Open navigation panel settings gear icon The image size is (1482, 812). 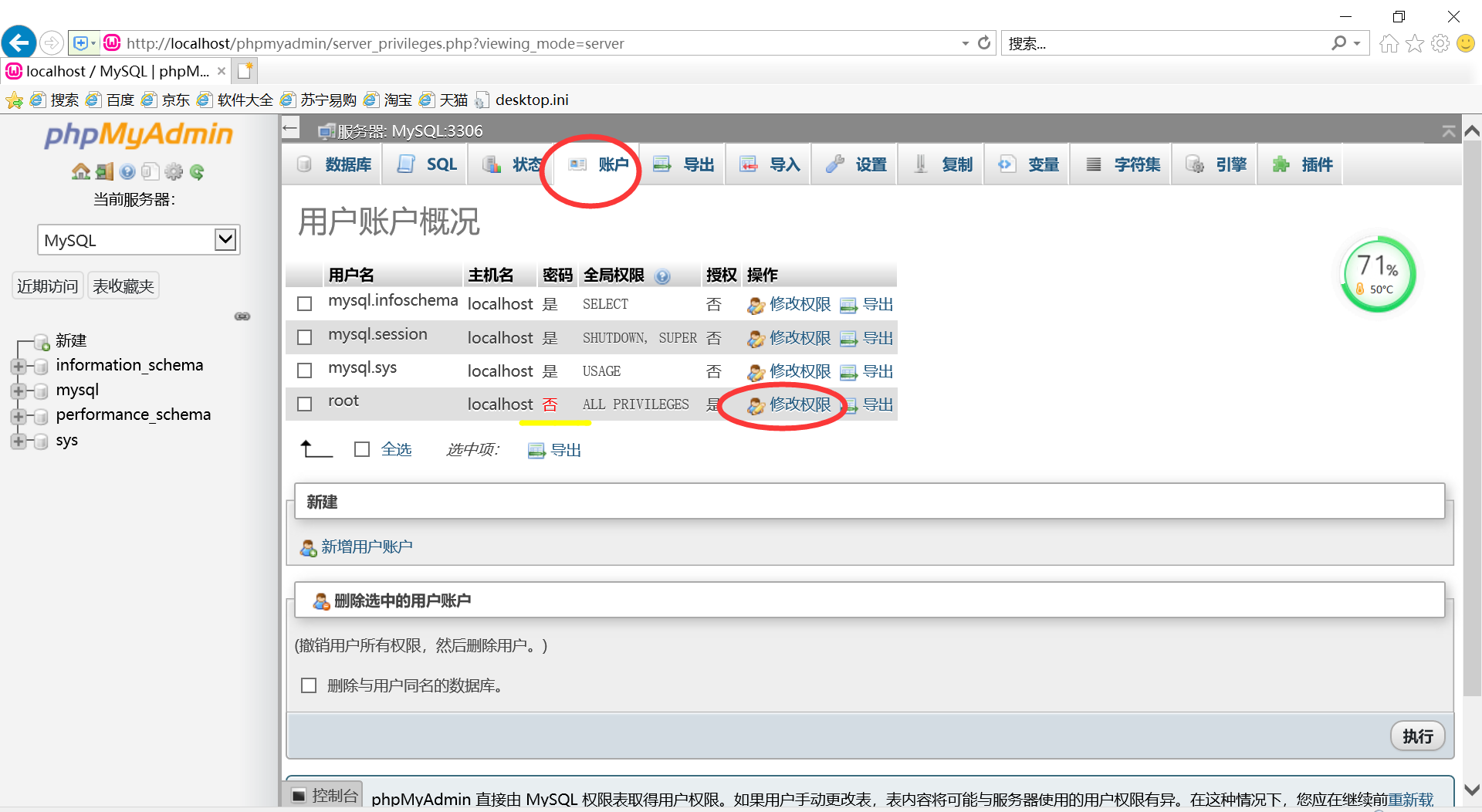[174, 171]
